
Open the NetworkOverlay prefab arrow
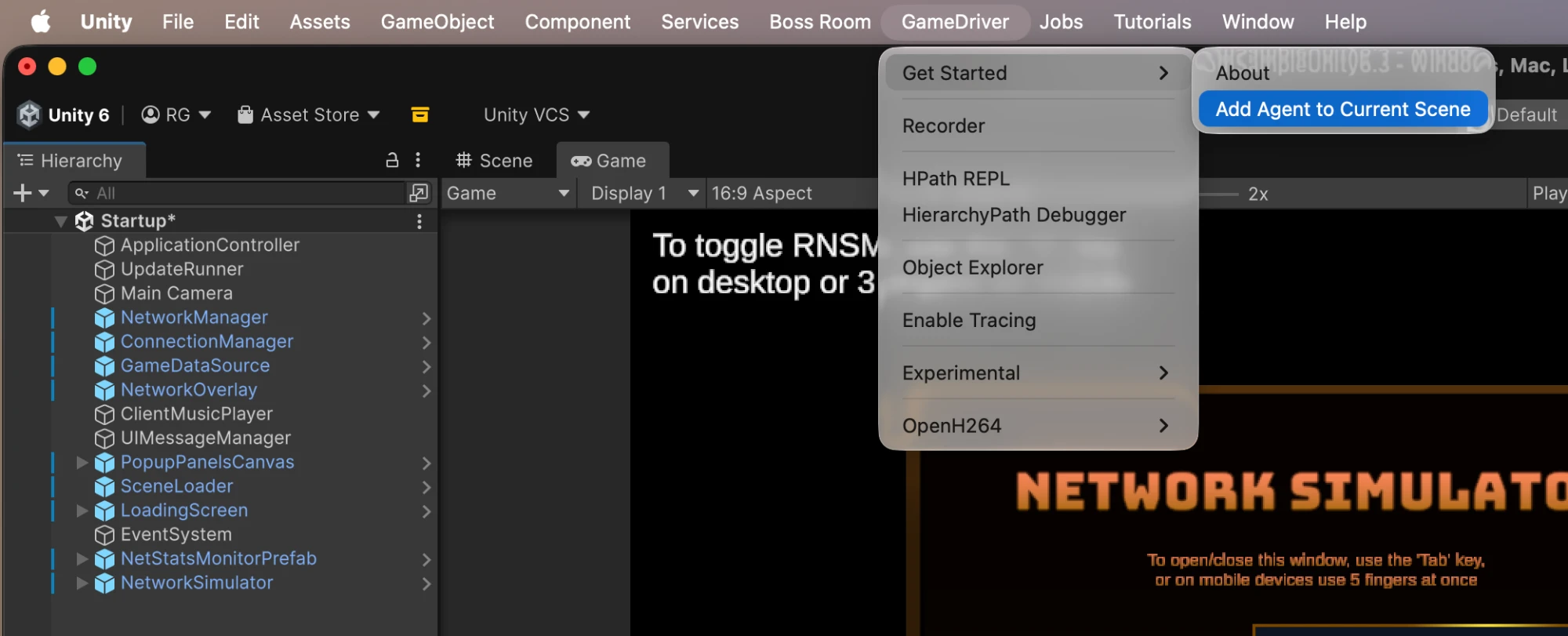[x=426, y=391]
